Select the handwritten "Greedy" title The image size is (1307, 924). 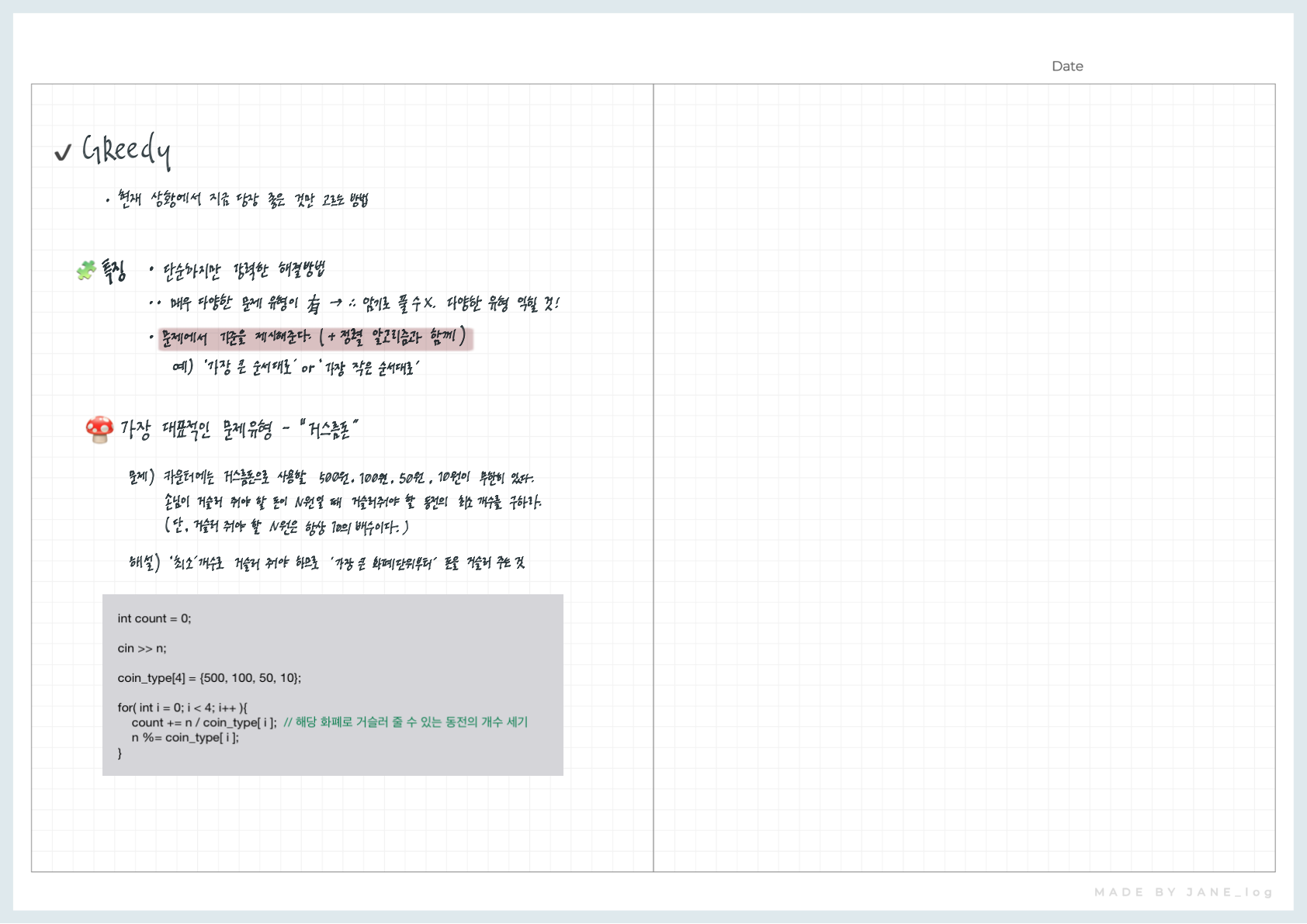127,150
